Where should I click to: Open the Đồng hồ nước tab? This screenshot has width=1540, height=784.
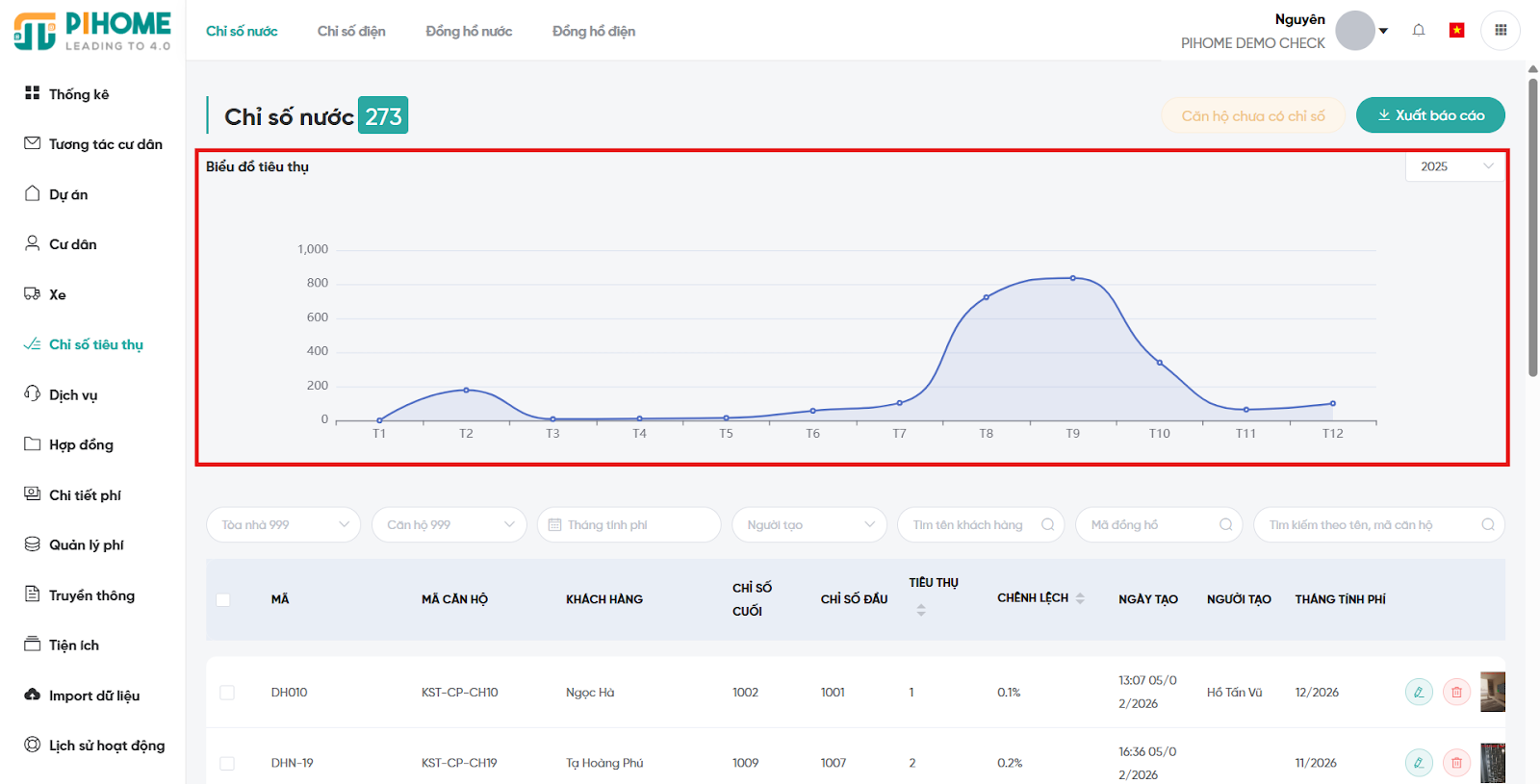click(x=469, y=31)
